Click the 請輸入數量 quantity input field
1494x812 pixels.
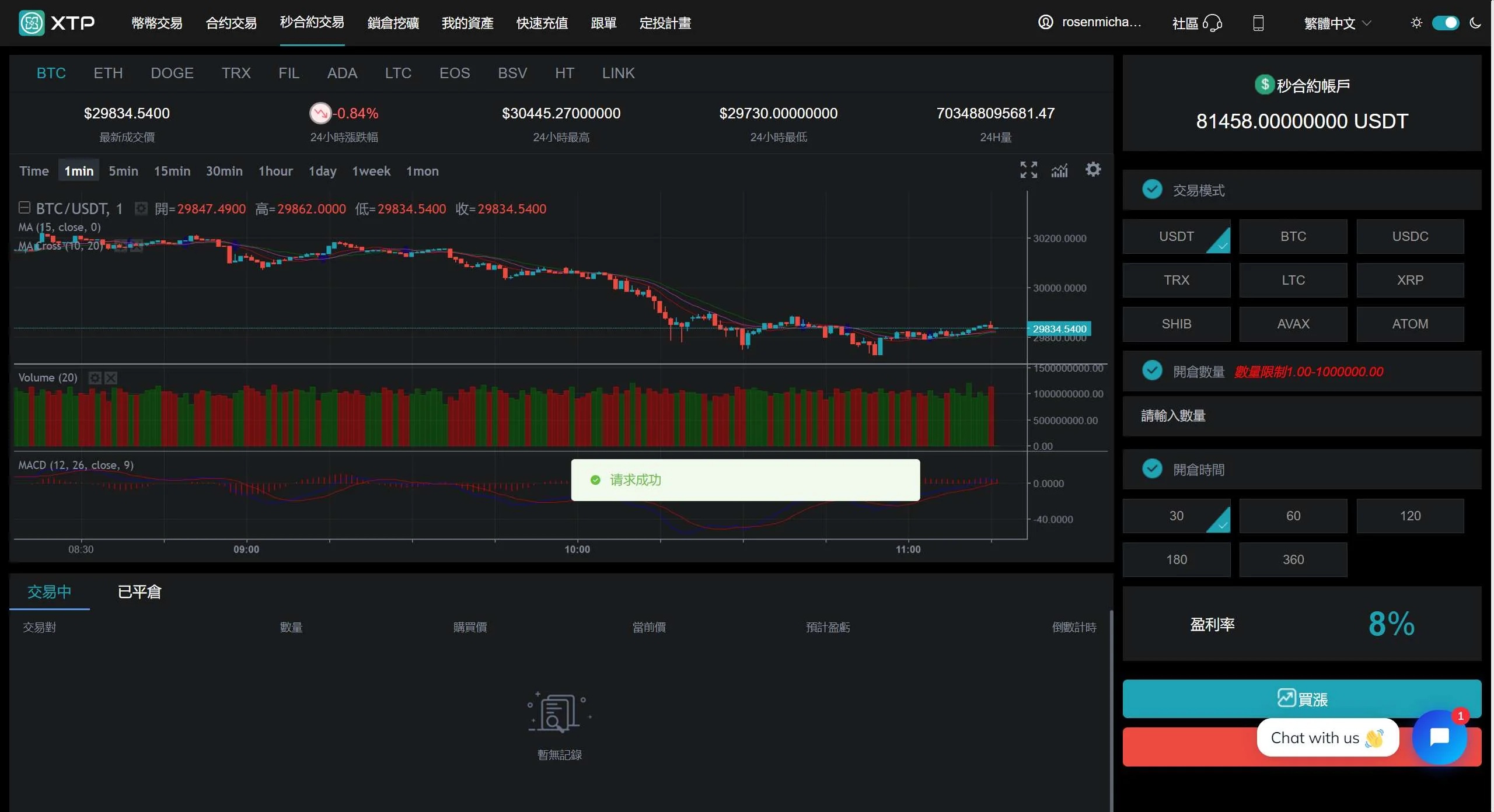(1301, 416)
